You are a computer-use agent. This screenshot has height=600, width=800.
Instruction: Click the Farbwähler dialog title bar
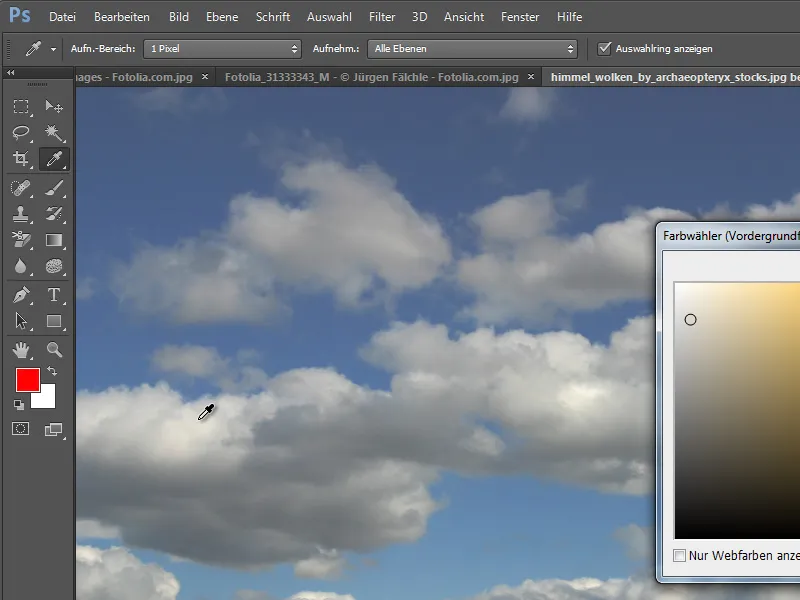pyautogui.click(x=731, y=236)
